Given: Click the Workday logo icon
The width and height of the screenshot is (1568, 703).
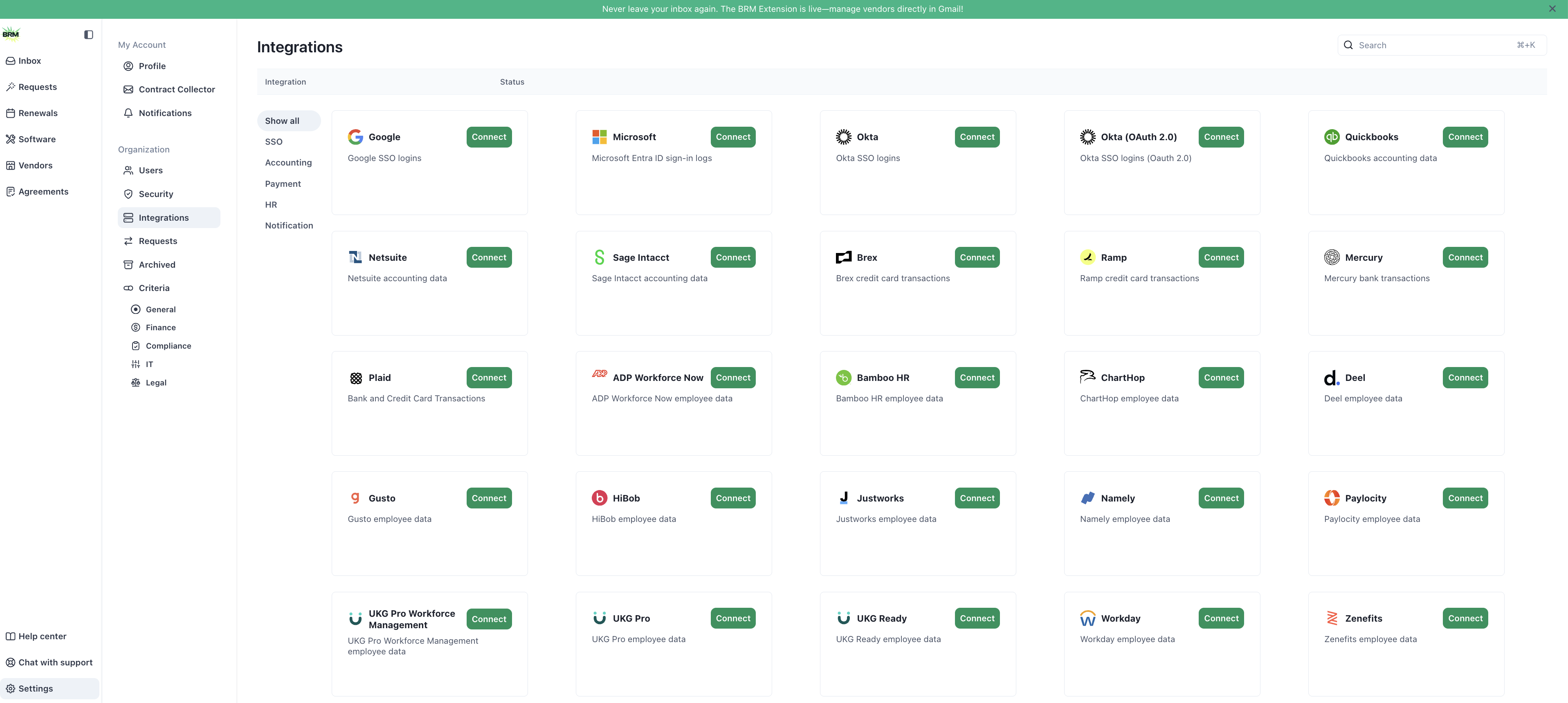Looking at the screenshot, I should (x=1087, y=618).
